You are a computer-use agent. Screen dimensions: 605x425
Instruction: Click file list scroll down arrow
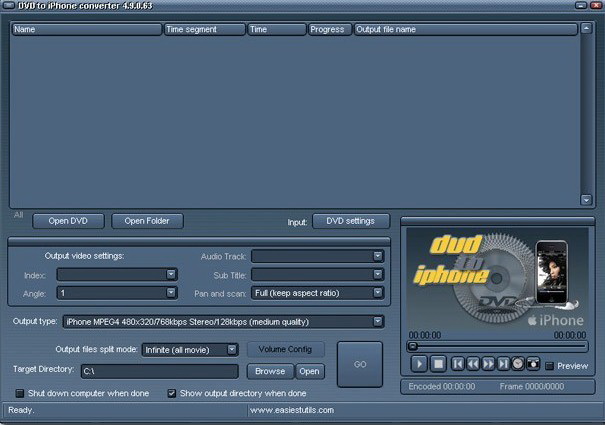586,200
